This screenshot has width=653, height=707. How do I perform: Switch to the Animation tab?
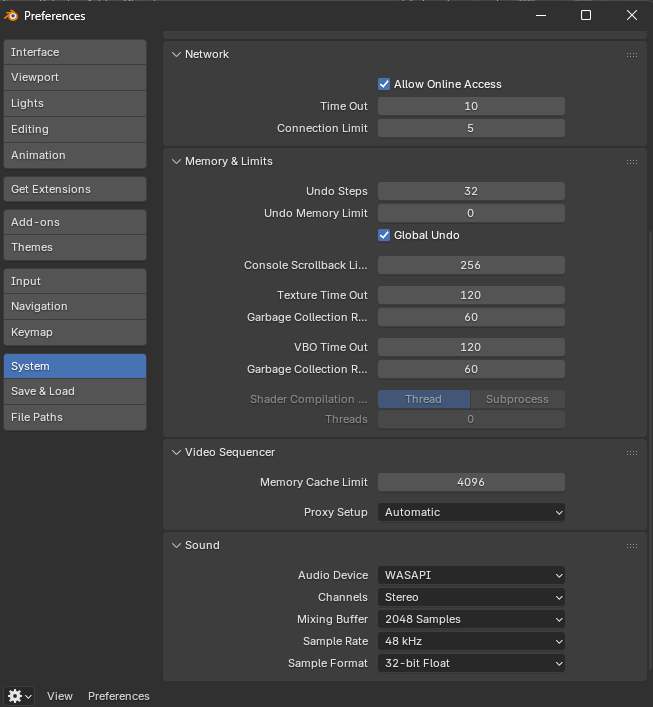point(75,155)
